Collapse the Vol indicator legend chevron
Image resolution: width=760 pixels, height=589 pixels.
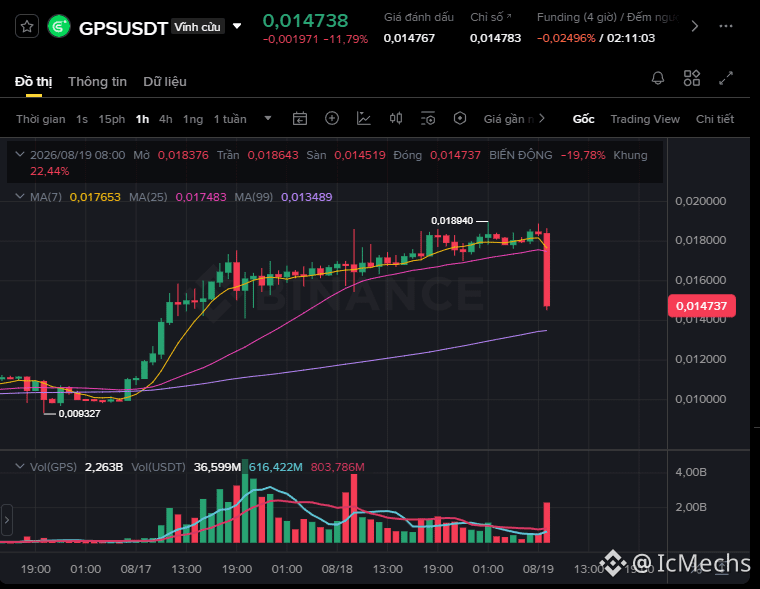[20, 466]
